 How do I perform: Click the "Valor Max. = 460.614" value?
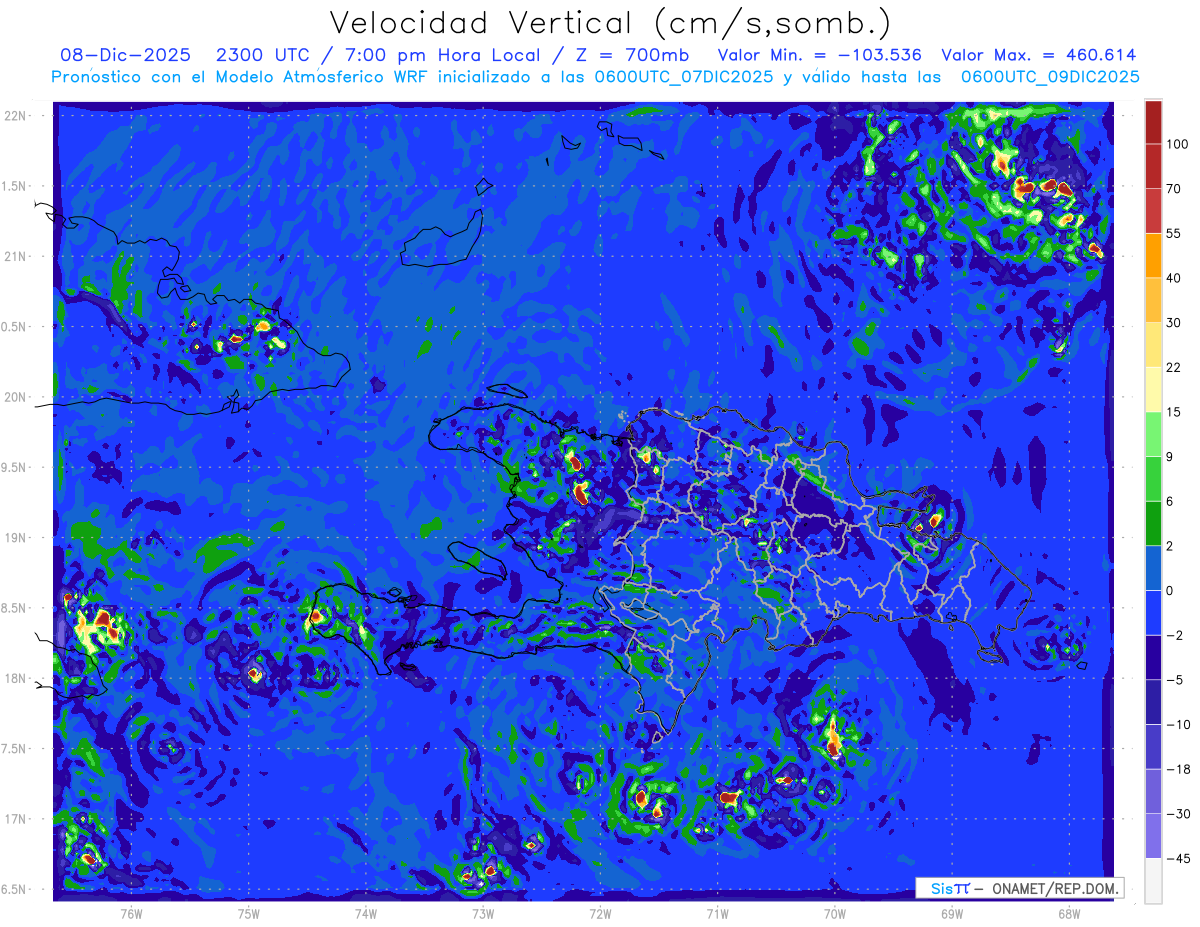(x=1039, y=55)
